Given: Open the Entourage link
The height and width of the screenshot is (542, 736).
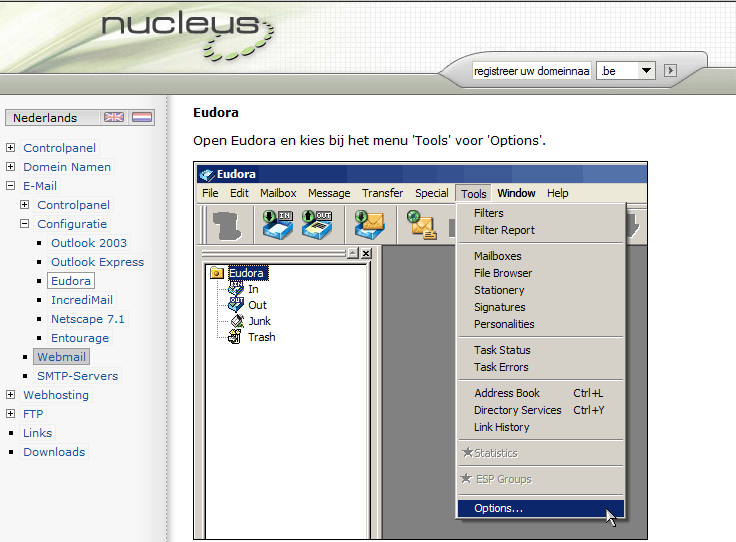Looking at the screenshot, I should point(80,338).
